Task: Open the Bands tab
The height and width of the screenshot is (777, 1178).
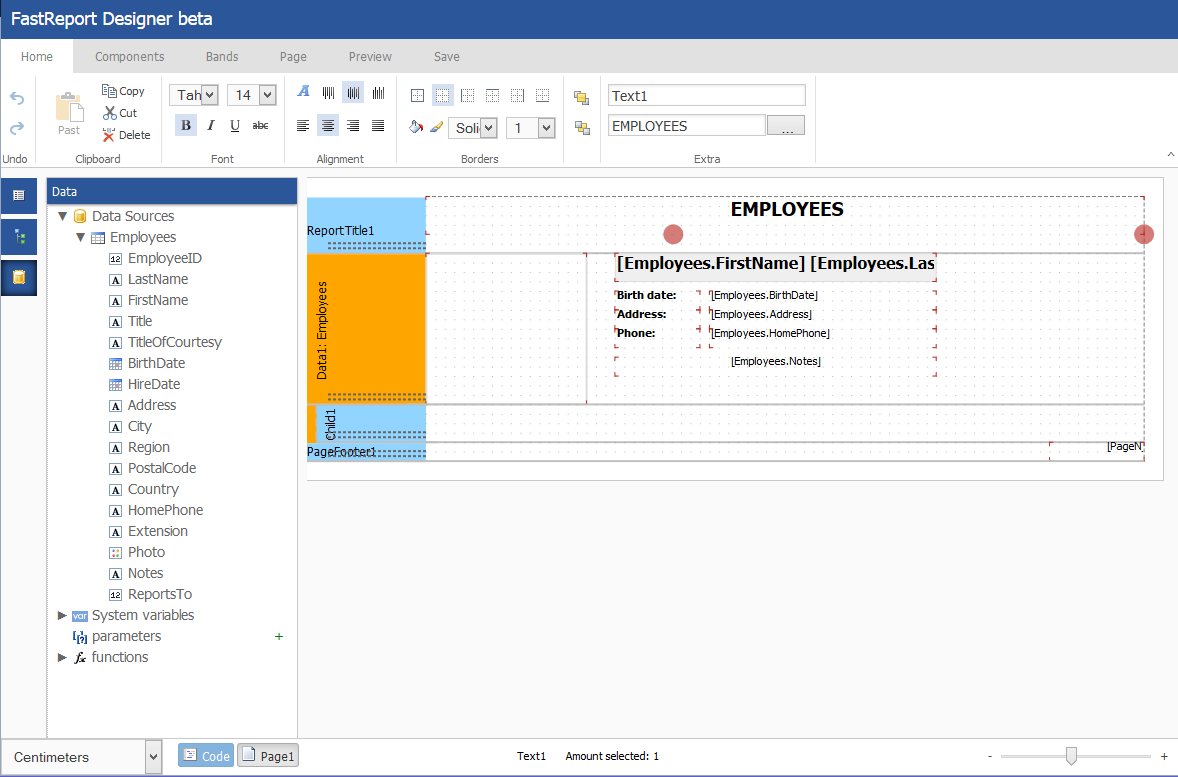Action: point(222,56)
